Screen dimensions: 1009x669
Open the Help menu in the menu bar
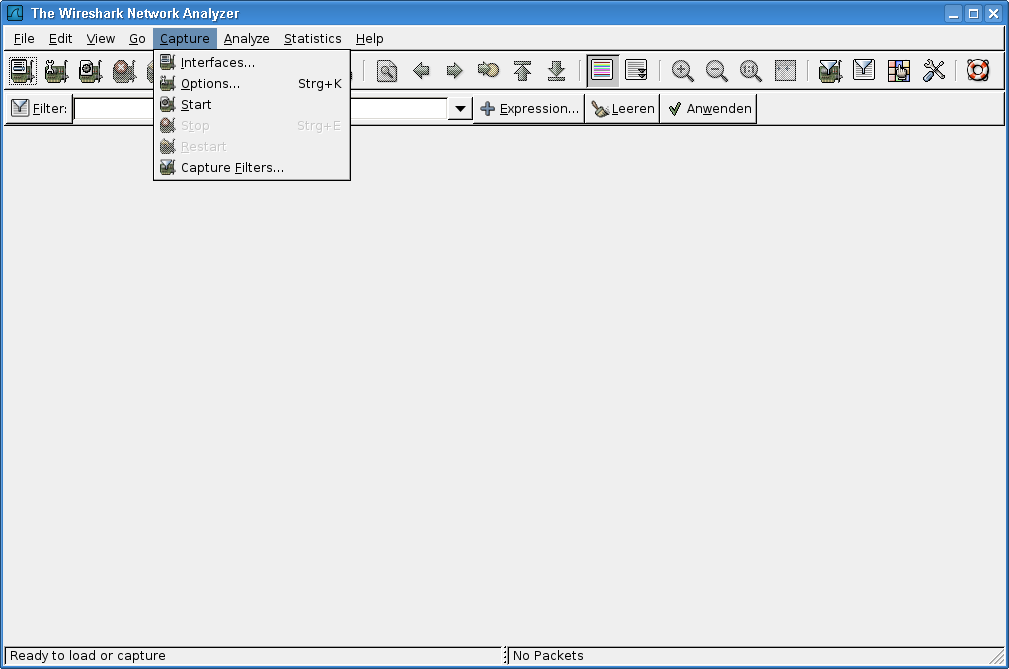(369, 39)
